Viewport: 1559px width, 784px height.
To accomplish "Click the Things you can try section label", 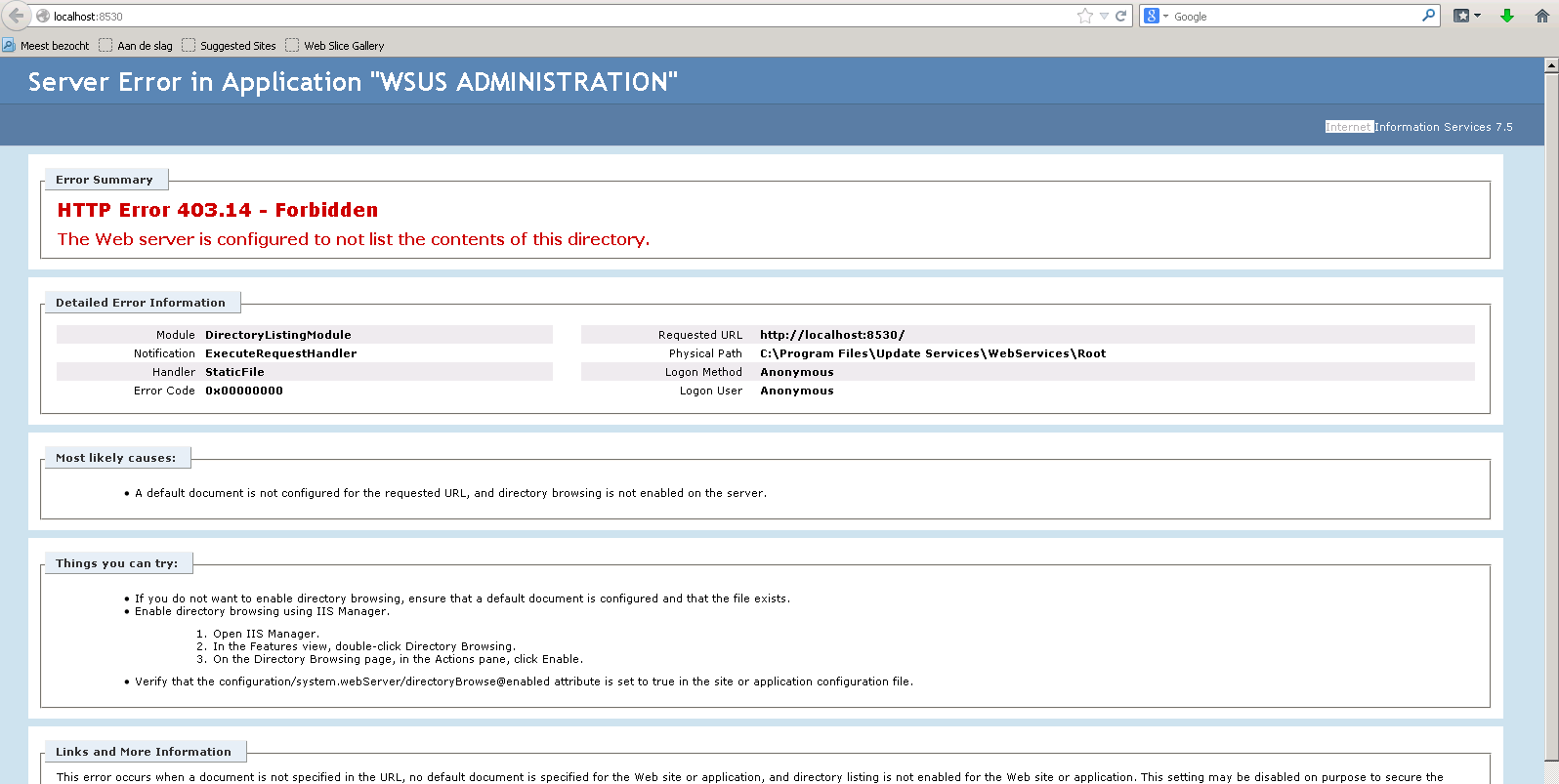I will (x=117, y=563).
